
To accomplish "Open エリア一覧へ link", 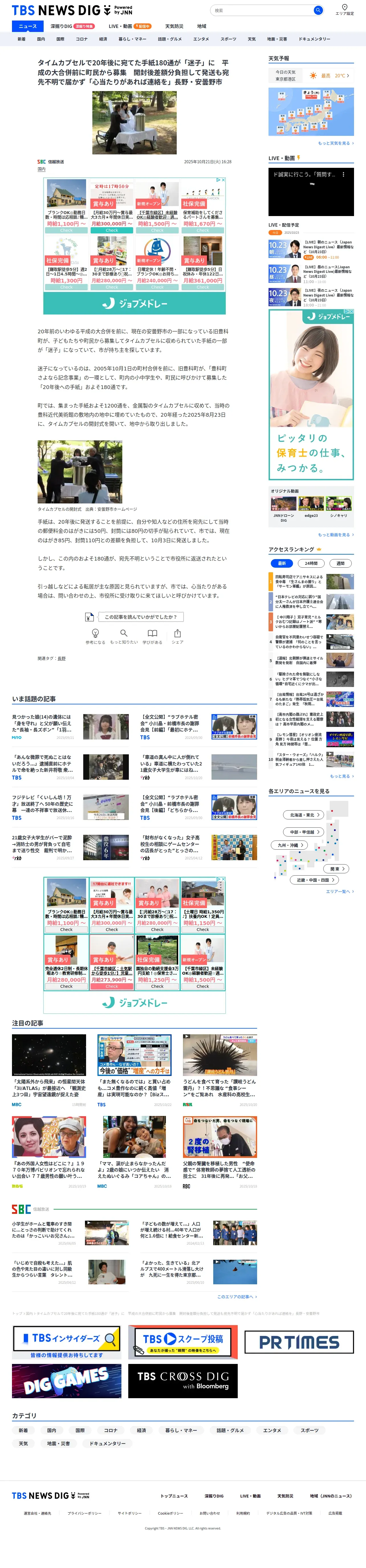I will coord(340,891).
